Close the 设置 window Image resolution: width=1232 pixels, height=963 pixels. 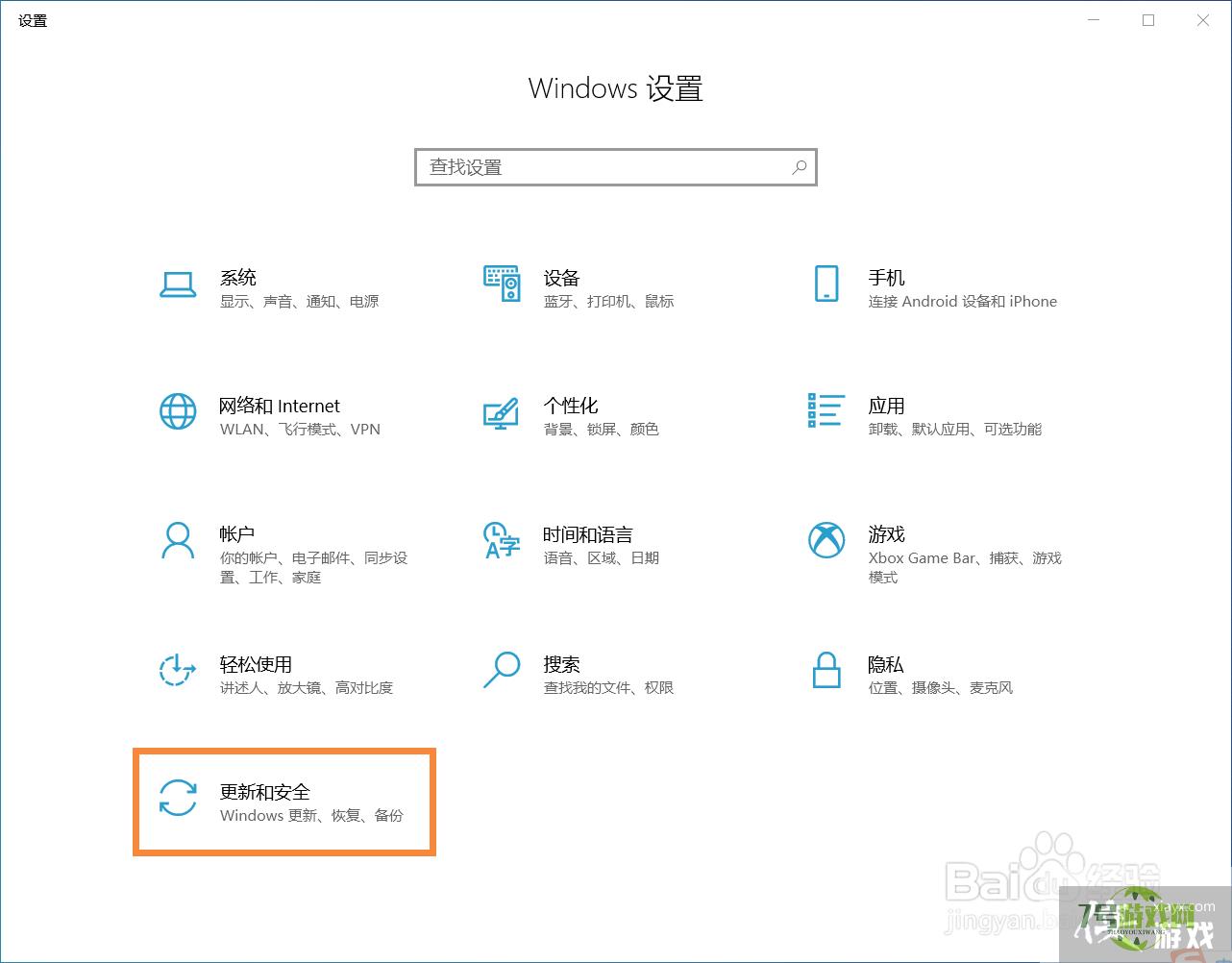coord(1202,20)
